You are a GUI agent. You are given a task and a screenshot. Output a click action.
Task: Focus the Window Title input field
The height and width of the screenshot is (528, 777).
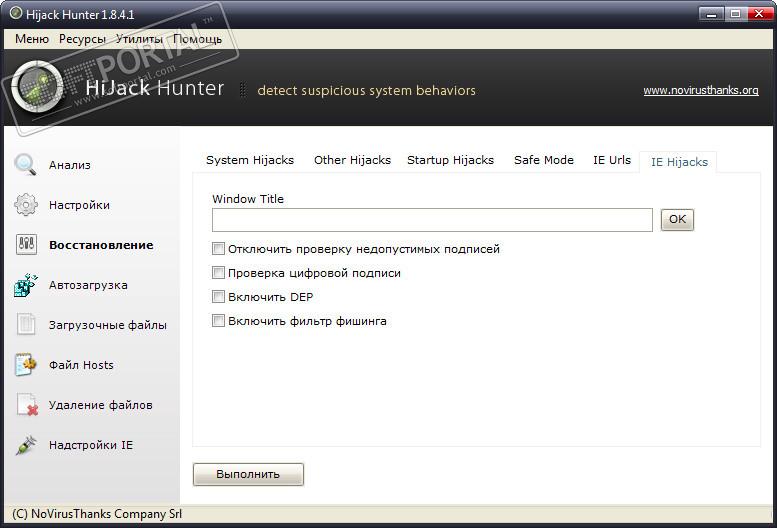(x=432, y=220)
